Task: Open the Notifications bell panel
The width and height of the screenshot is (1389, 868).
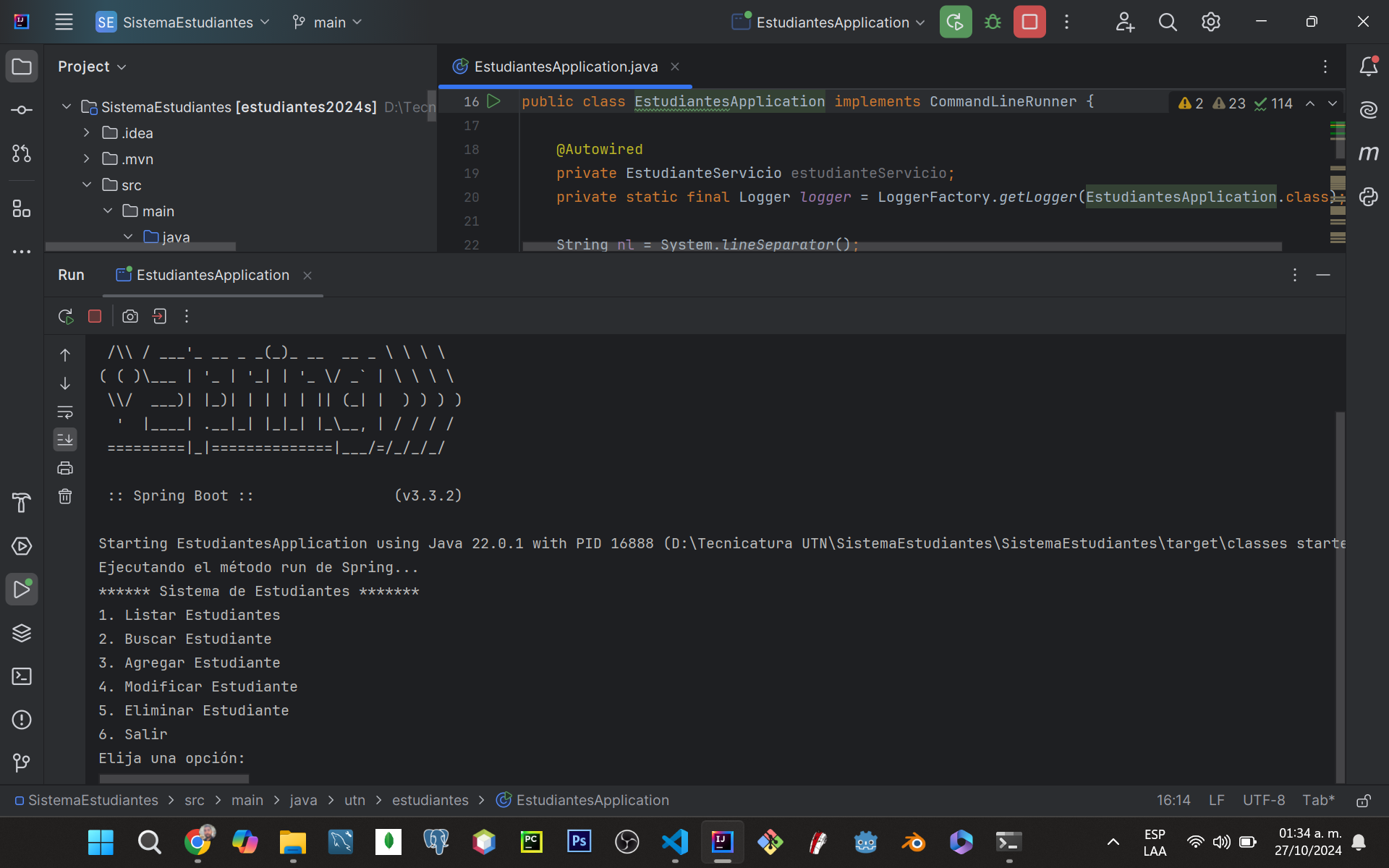Action: click(1368, 67)
